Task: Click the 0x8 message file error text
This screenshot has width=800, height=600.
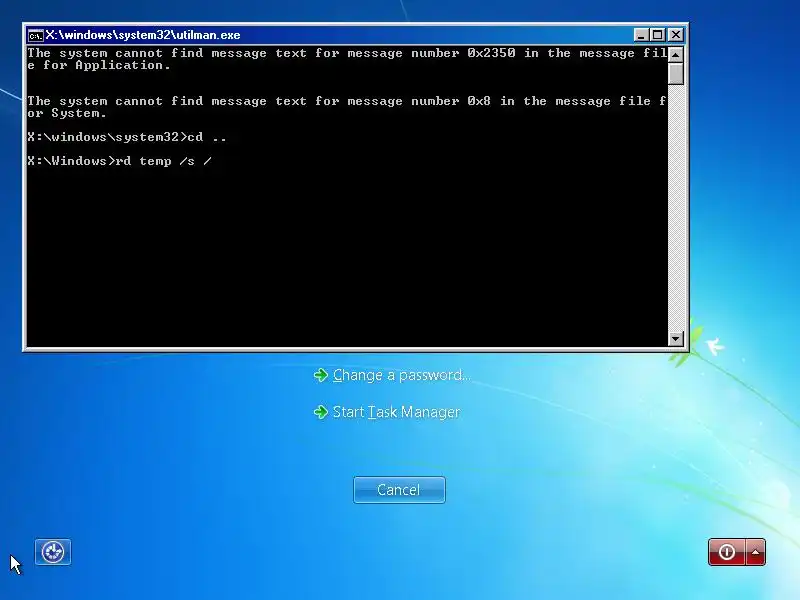Action: pos(347,107)
